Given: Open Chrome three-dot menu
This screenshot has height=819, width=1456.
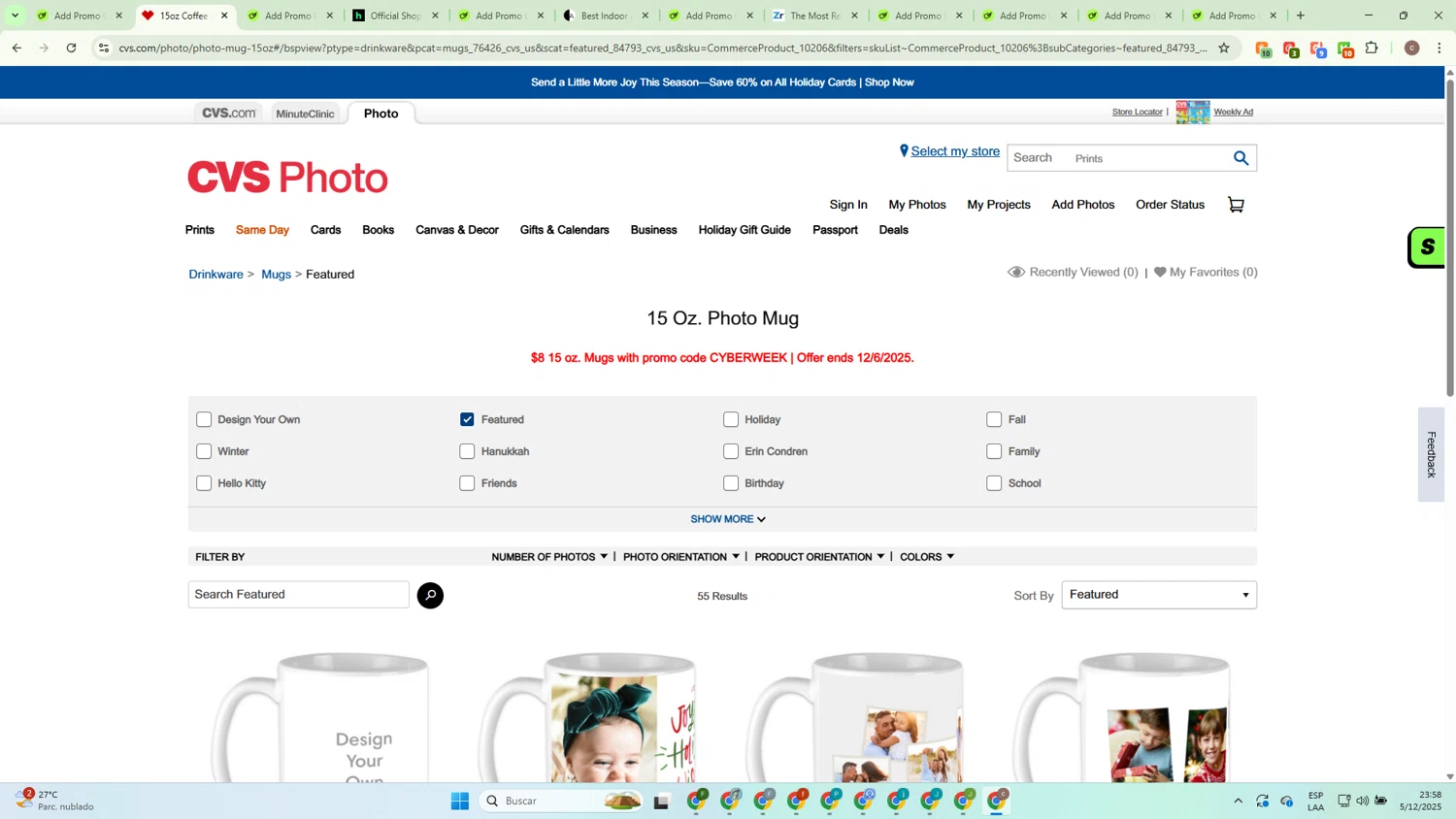Looking at the screenshot, I should (1439, 48).
